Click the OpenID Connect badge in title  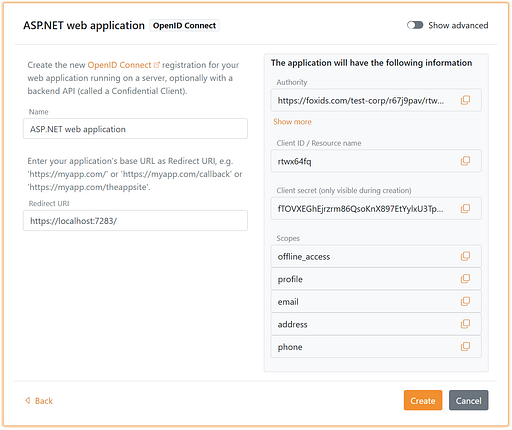tap(184, 25)
